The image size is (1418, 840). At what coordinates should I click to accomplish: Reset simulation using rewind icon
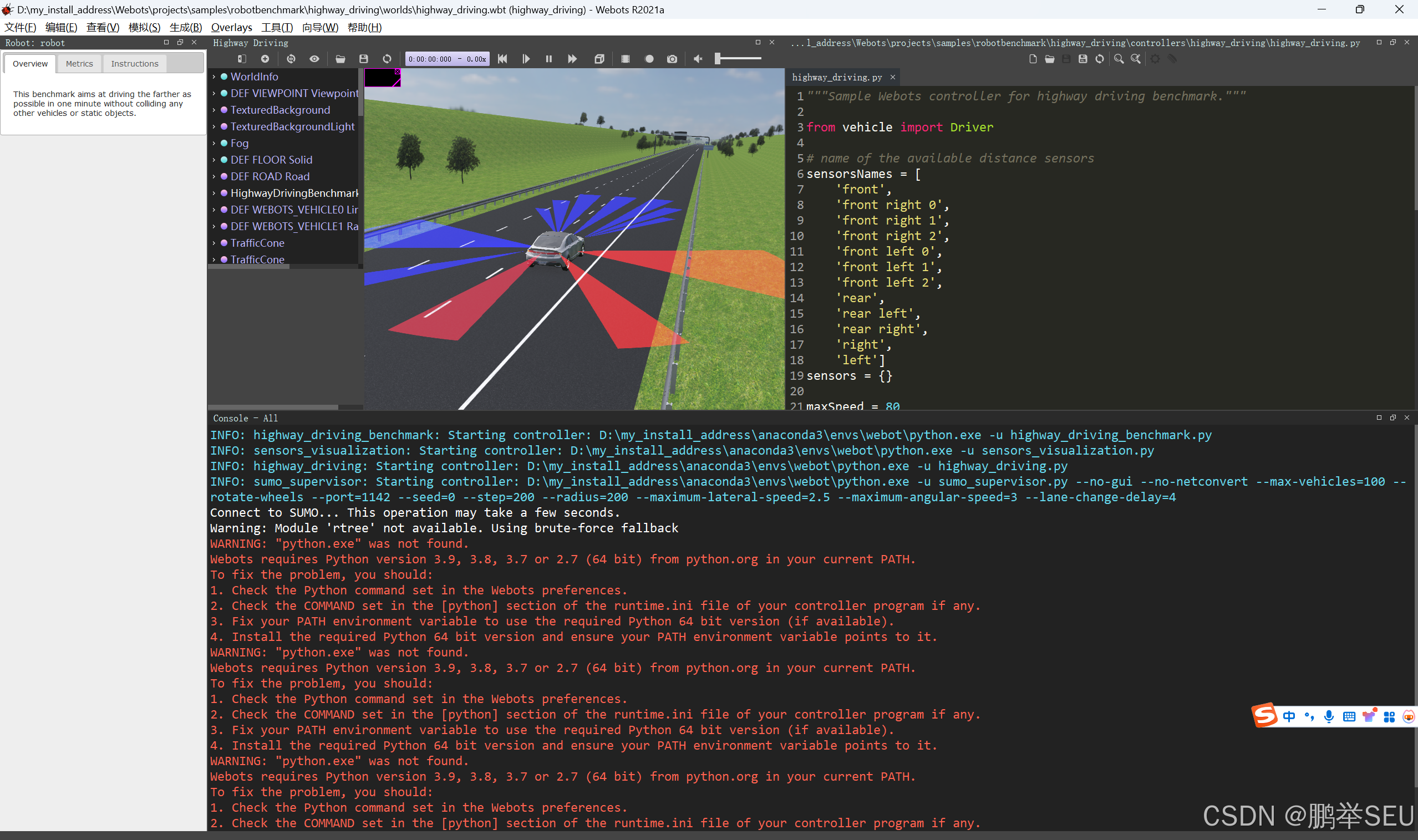point(502,59)
